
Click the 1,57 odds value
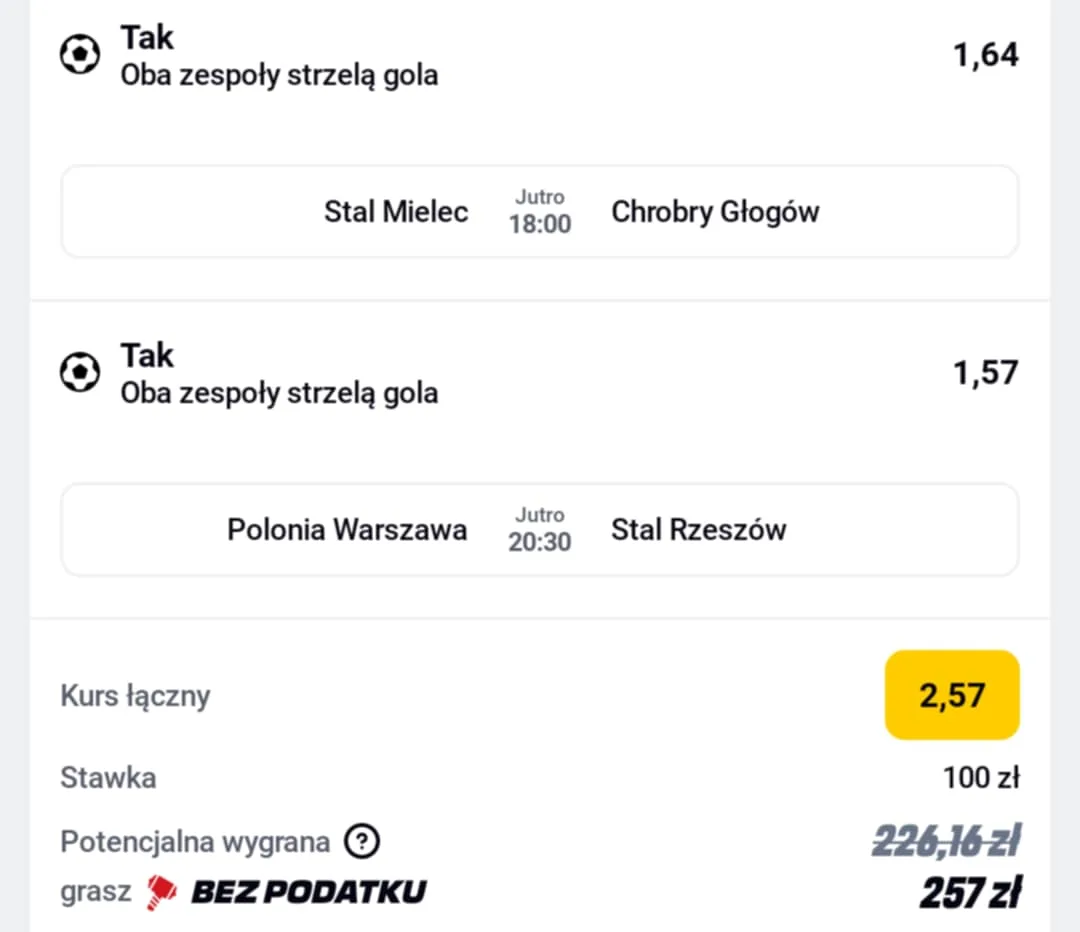tap(985, 373)
